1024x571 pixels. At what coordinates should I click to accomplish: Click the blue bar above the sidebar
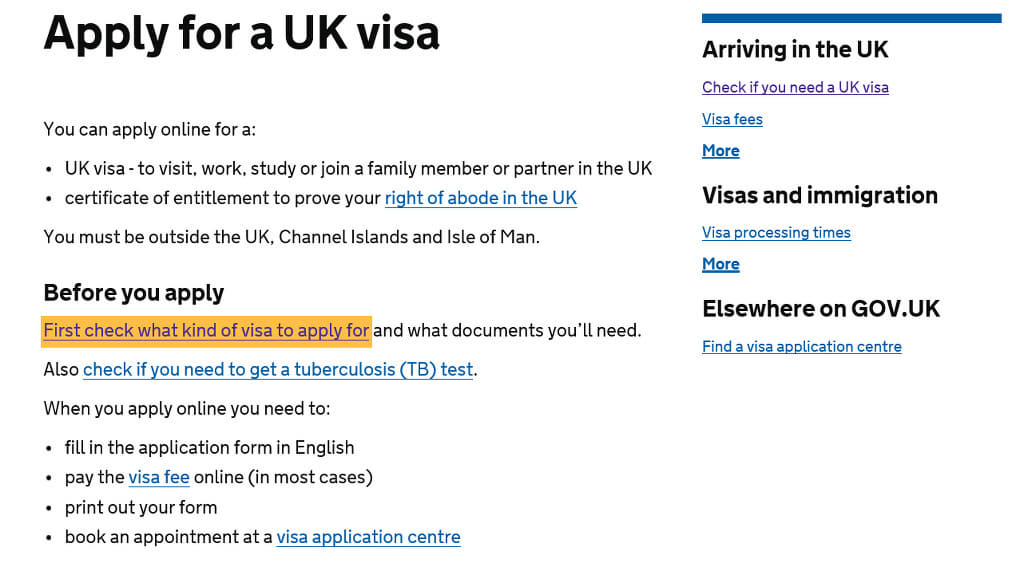(x=852, y=18)
